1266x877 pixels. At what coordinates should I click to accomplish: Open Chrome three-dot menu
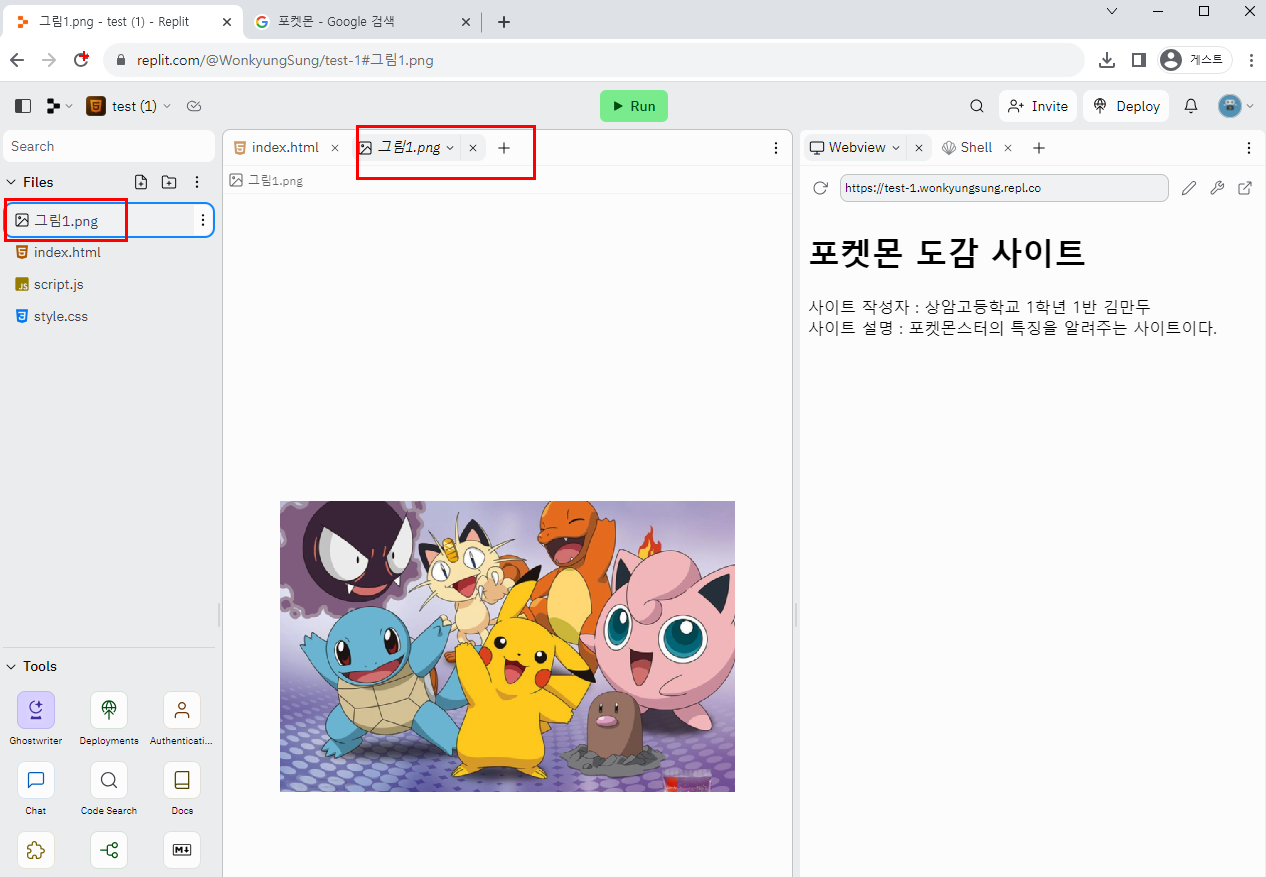tap(1252, 60)
